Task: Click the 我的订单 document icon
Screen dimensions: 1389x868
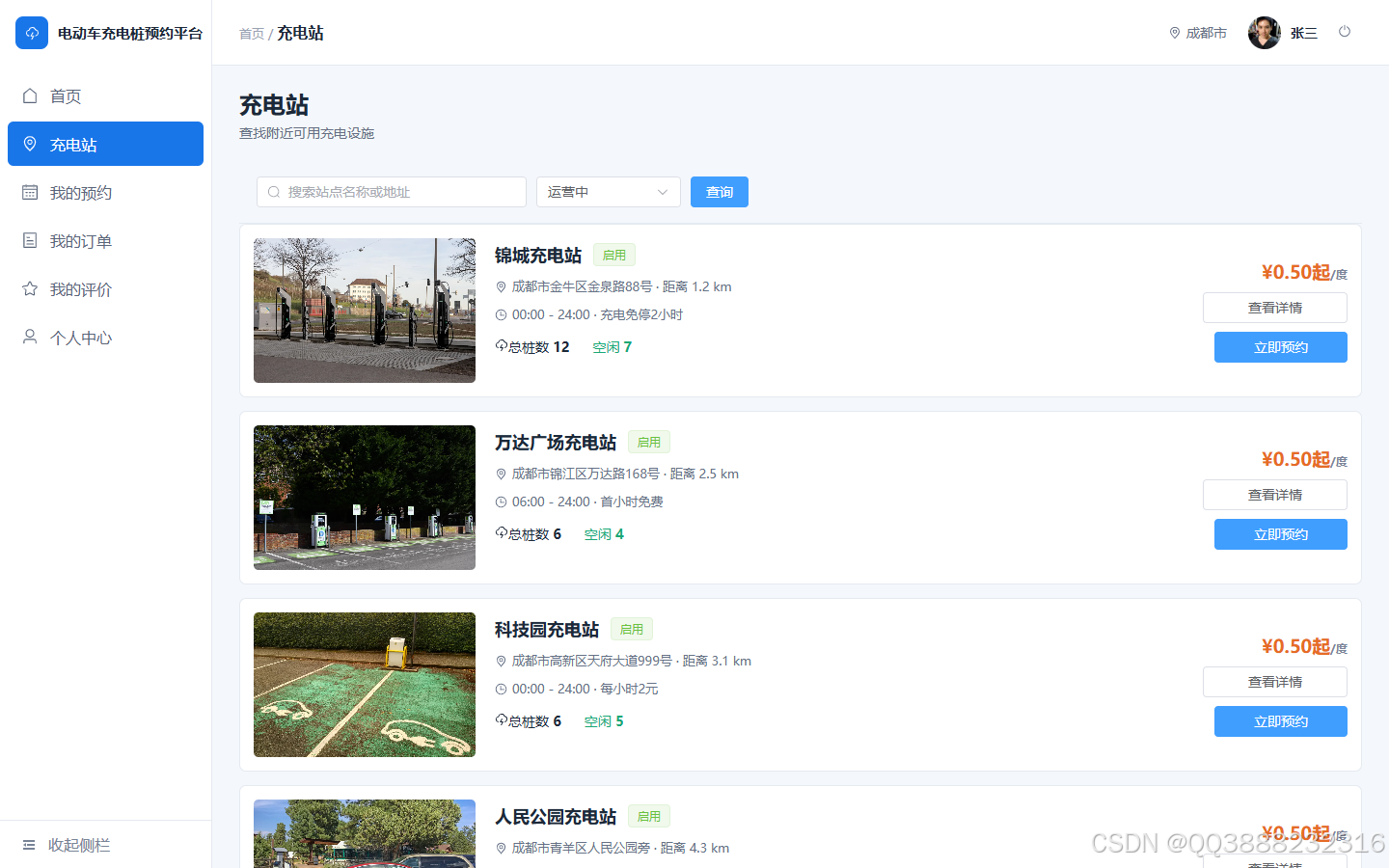Action: click(x=30, y=240)
